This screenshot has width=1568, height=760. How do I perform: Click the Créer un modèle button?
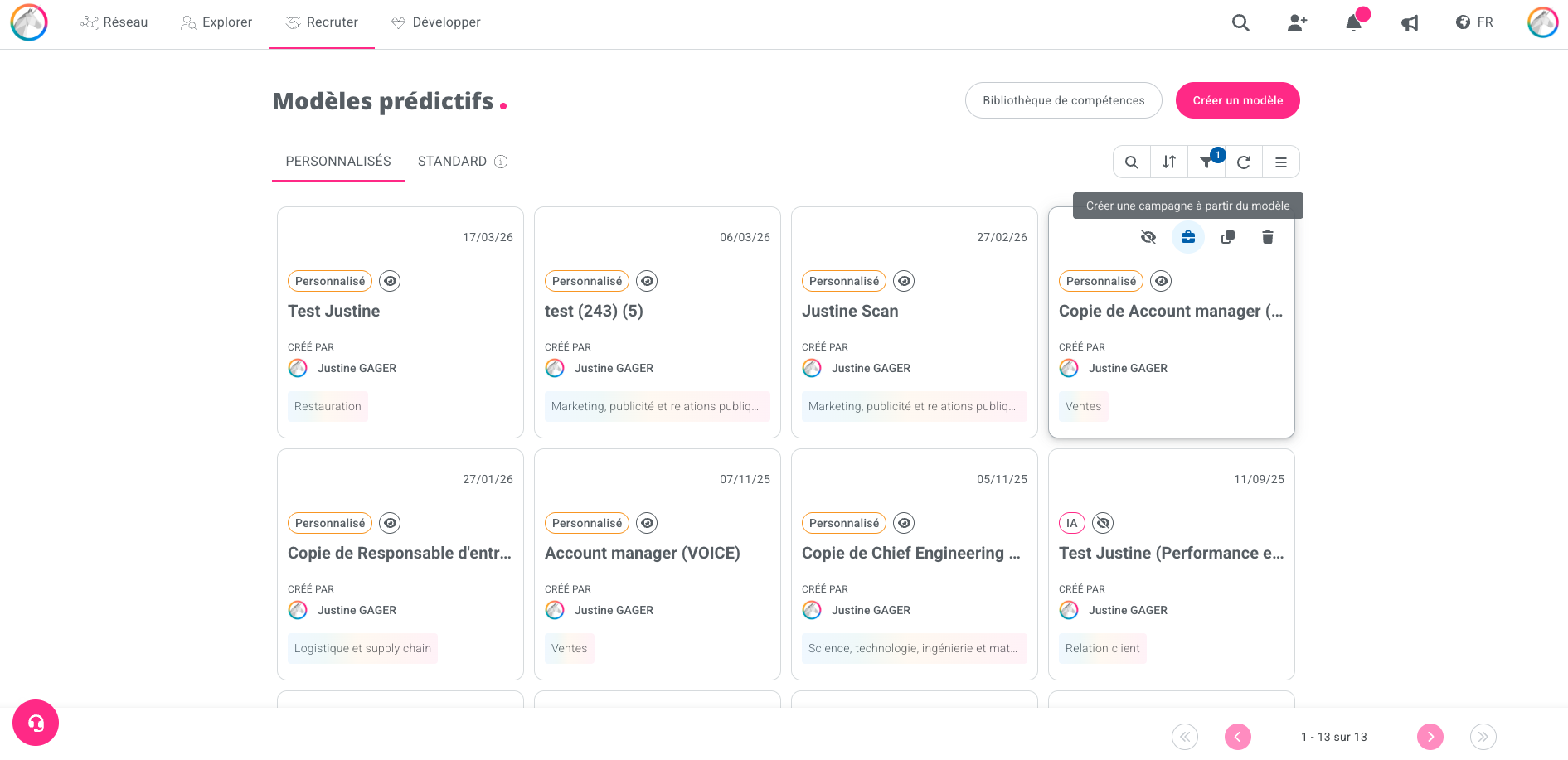pos(1237,100)
